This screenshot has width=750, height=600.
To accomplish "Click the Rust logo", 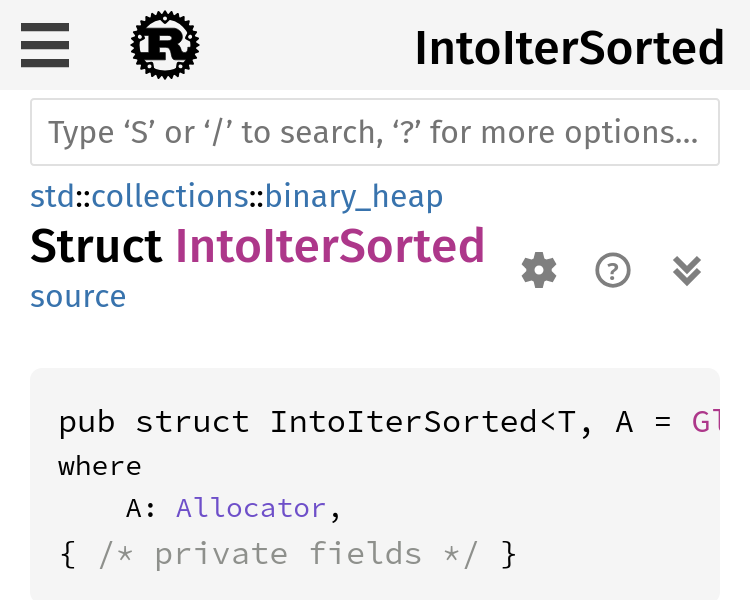I will coord(165,45).
